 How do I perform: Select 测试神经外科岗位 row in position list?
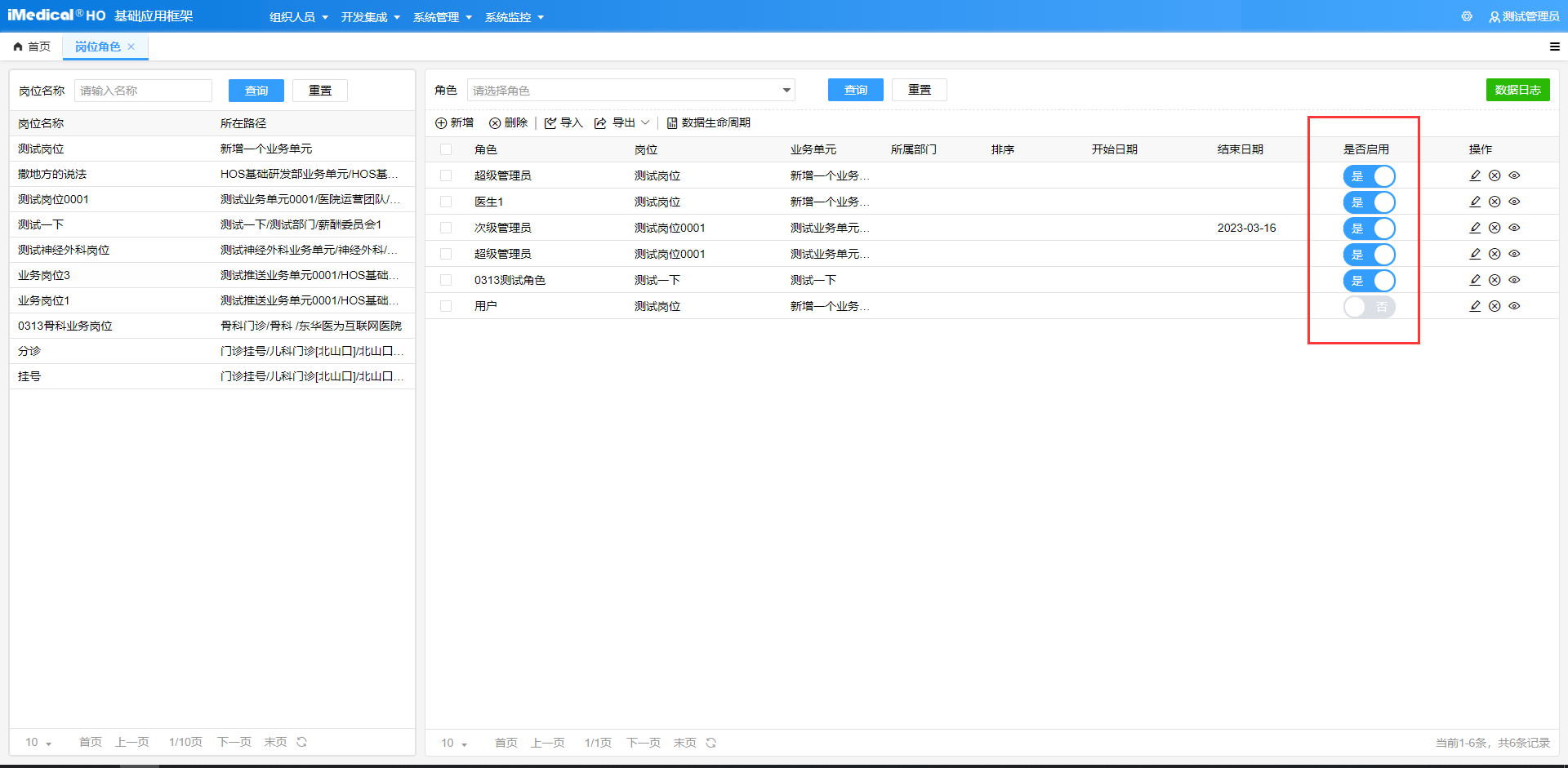212,250
